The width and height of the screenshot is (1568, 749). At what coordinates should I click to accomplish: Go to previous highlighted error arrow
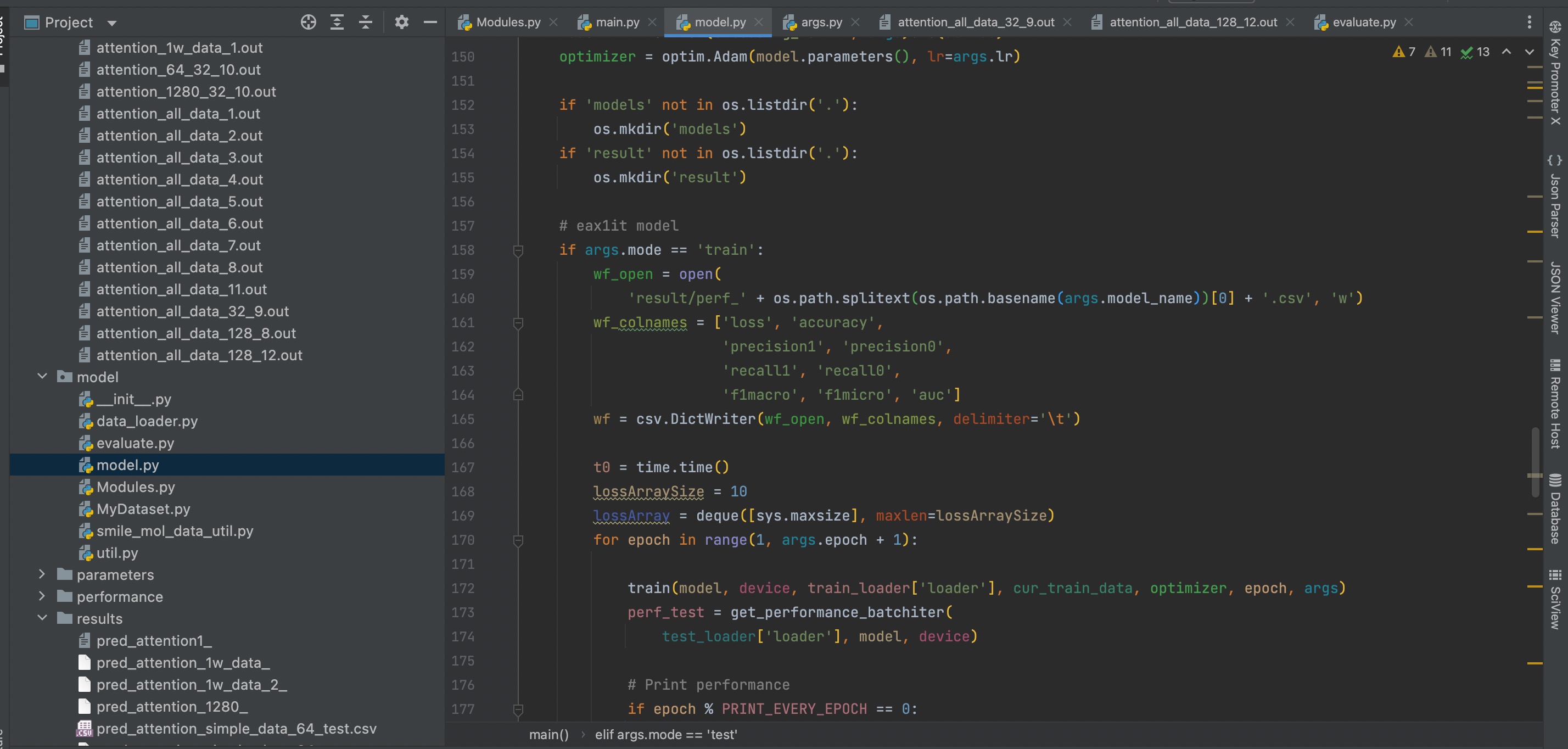1507,52
